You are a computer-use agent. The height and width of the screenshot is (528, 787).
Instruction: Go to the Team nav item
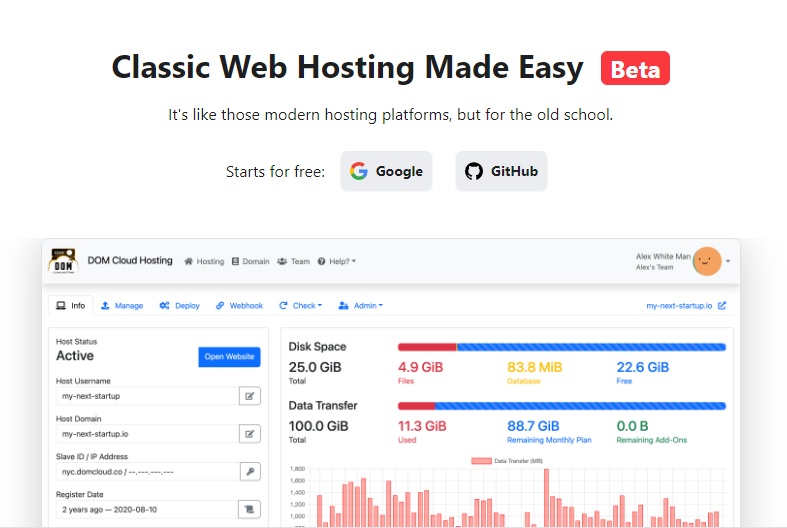pos(294,261)
